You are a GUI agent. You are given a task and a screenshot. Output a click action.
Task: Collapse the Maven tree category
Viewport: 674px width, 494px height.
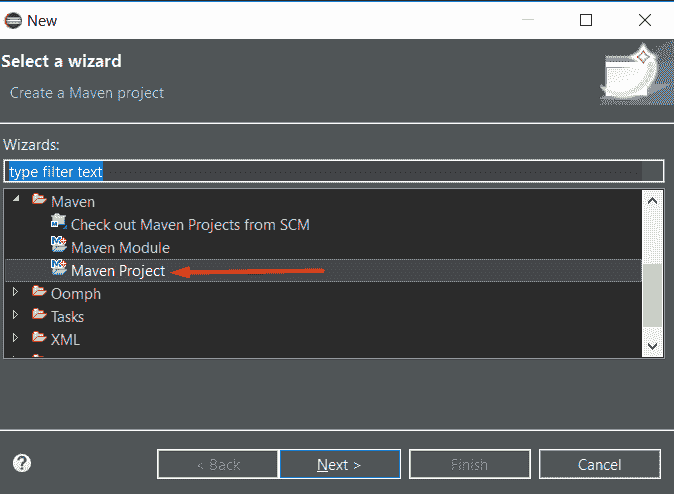coord(16,199)
